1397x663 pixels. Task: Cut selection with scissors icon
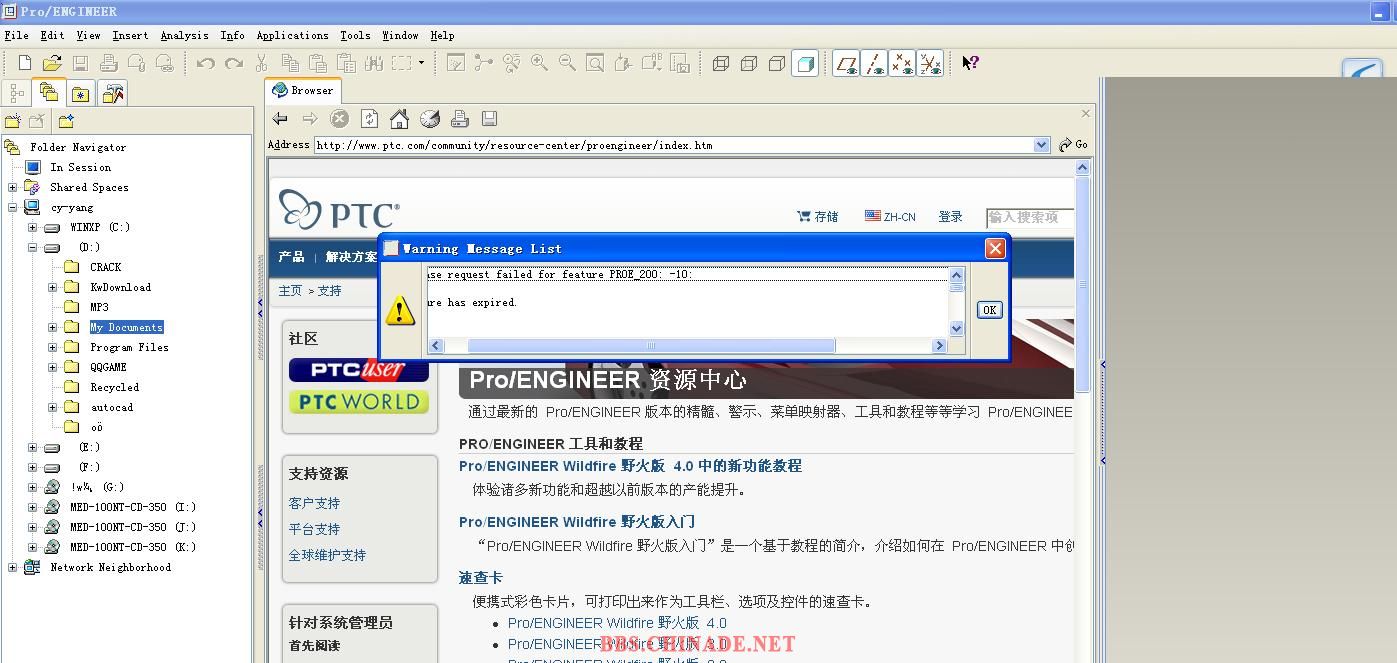tap(262, 63)
